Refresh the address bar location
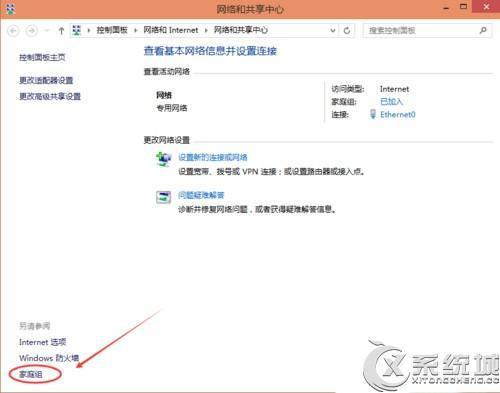The image size is (500, 393). click(x=347, y=31)
